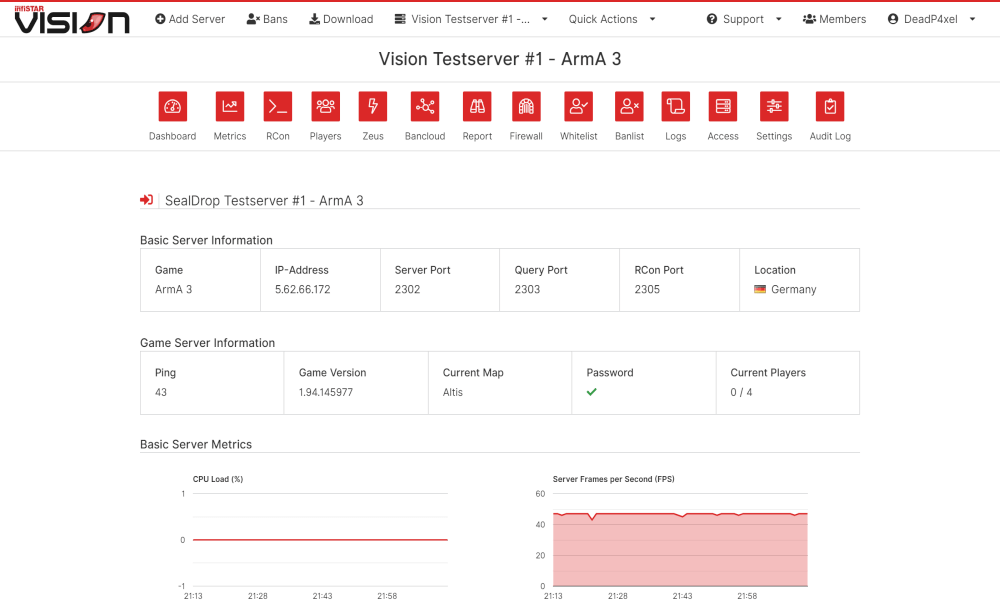This screenshot has width=1000, height=600.
Task: Click the Current Players value 0 / 4
Action: 741,392
